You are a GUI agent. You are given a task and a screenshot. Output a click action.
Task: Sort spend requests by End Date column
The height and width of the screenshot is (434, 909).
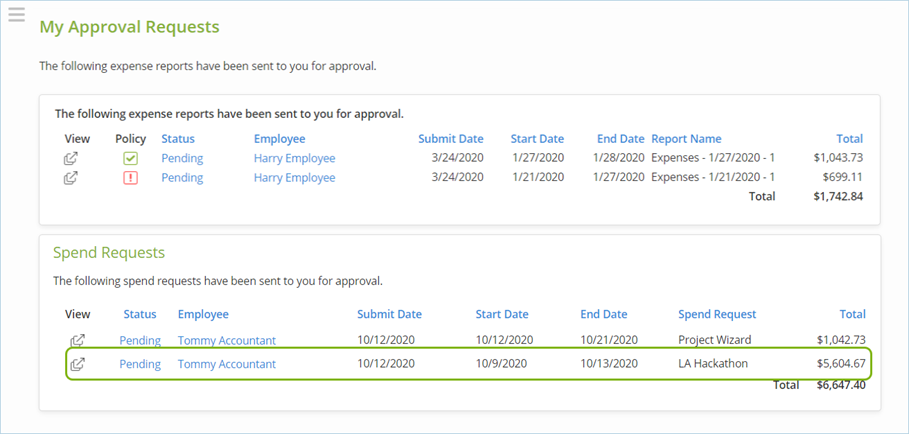[x=604, y=314]
